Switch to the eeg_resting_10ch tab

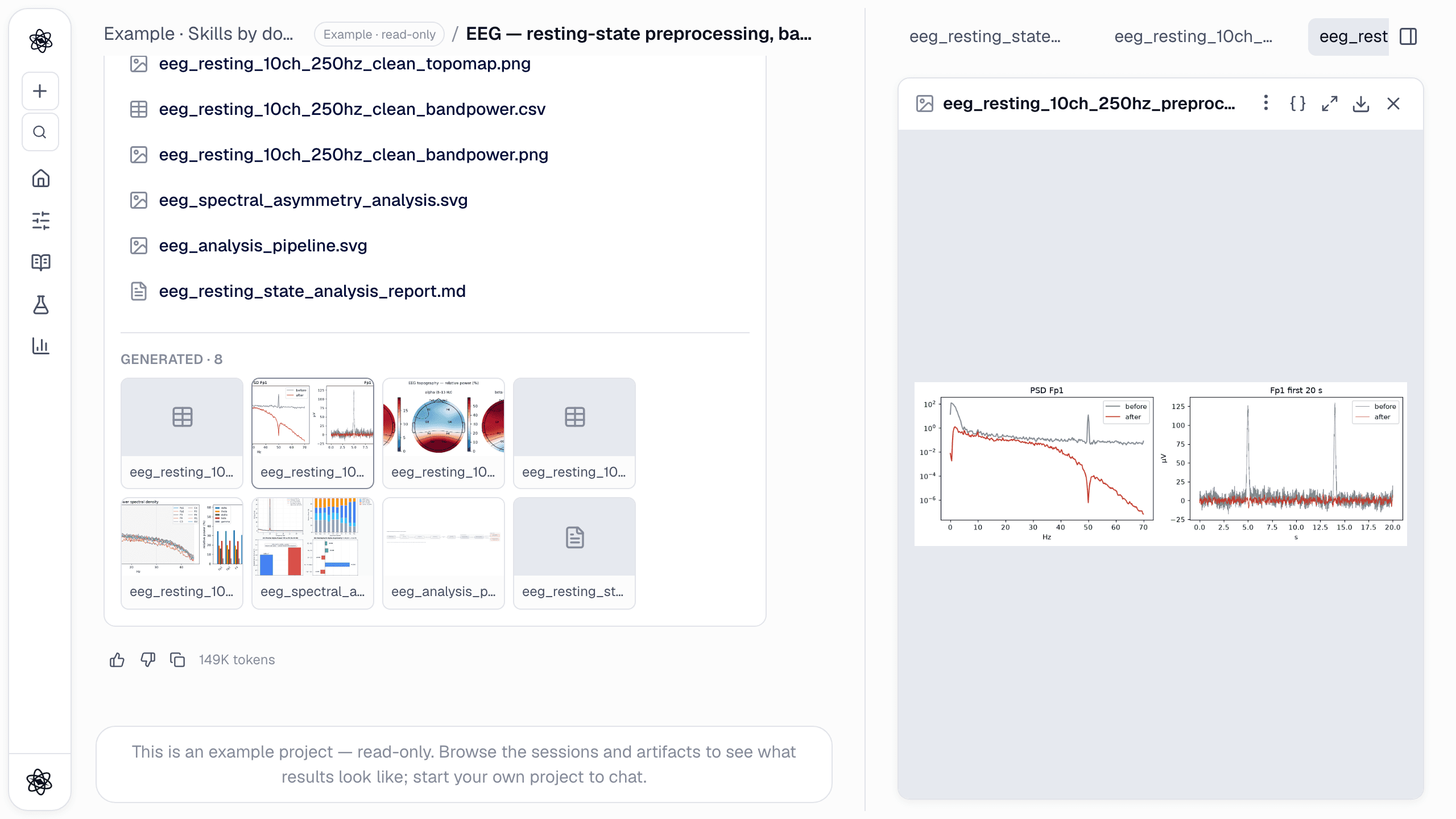tap(1193, 36)
